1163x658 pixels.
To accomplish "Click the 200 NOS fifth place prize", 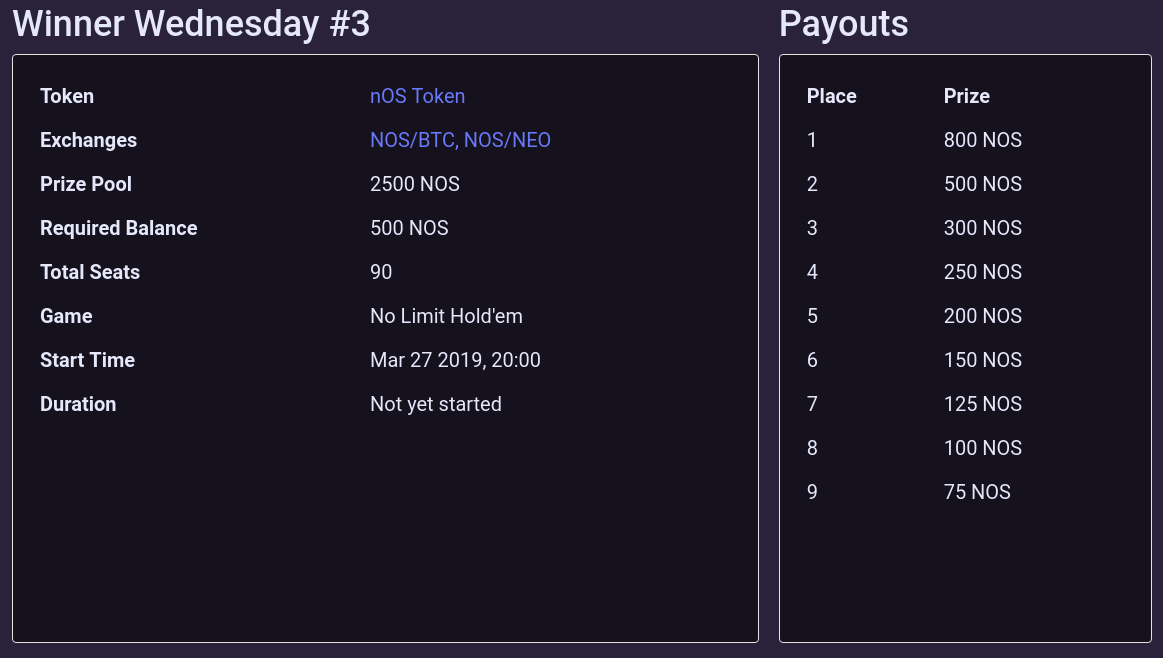I will pos(982,316).
